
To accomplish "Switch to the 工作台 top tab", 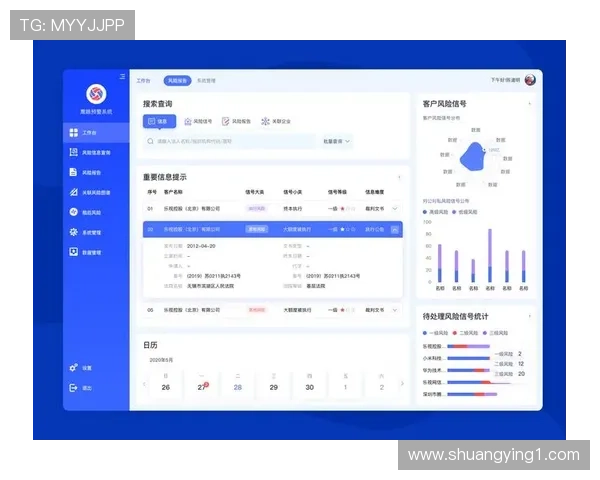I will pos(143,81).
